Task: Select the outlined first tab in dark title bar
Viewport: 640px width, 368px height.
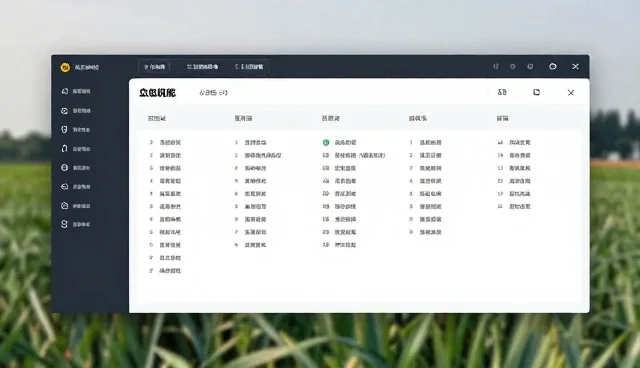Action: point(154,67)
